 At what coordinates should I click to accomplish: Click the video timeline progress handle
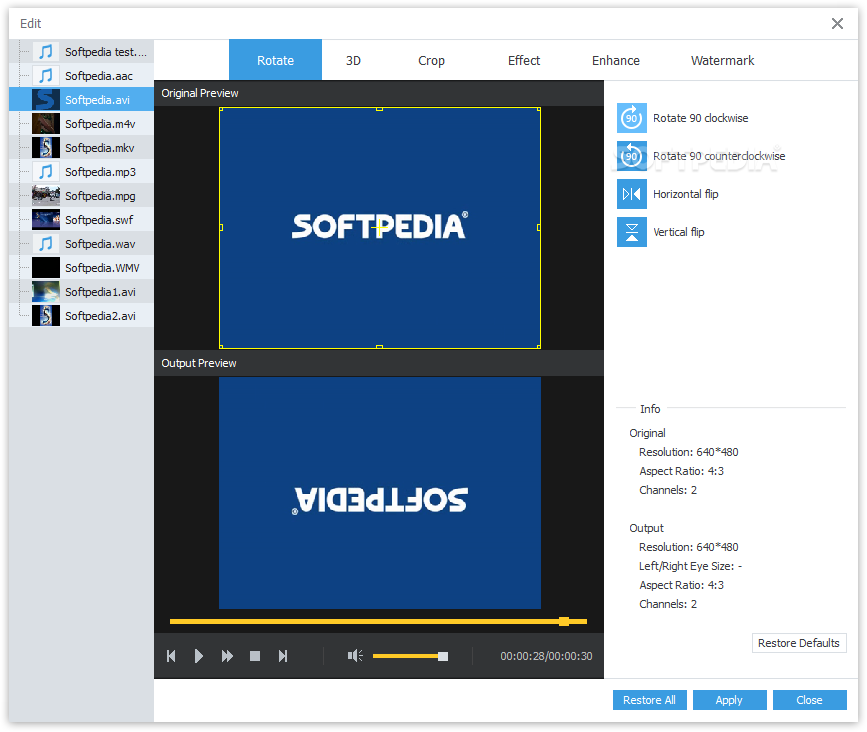click(564, 621)
